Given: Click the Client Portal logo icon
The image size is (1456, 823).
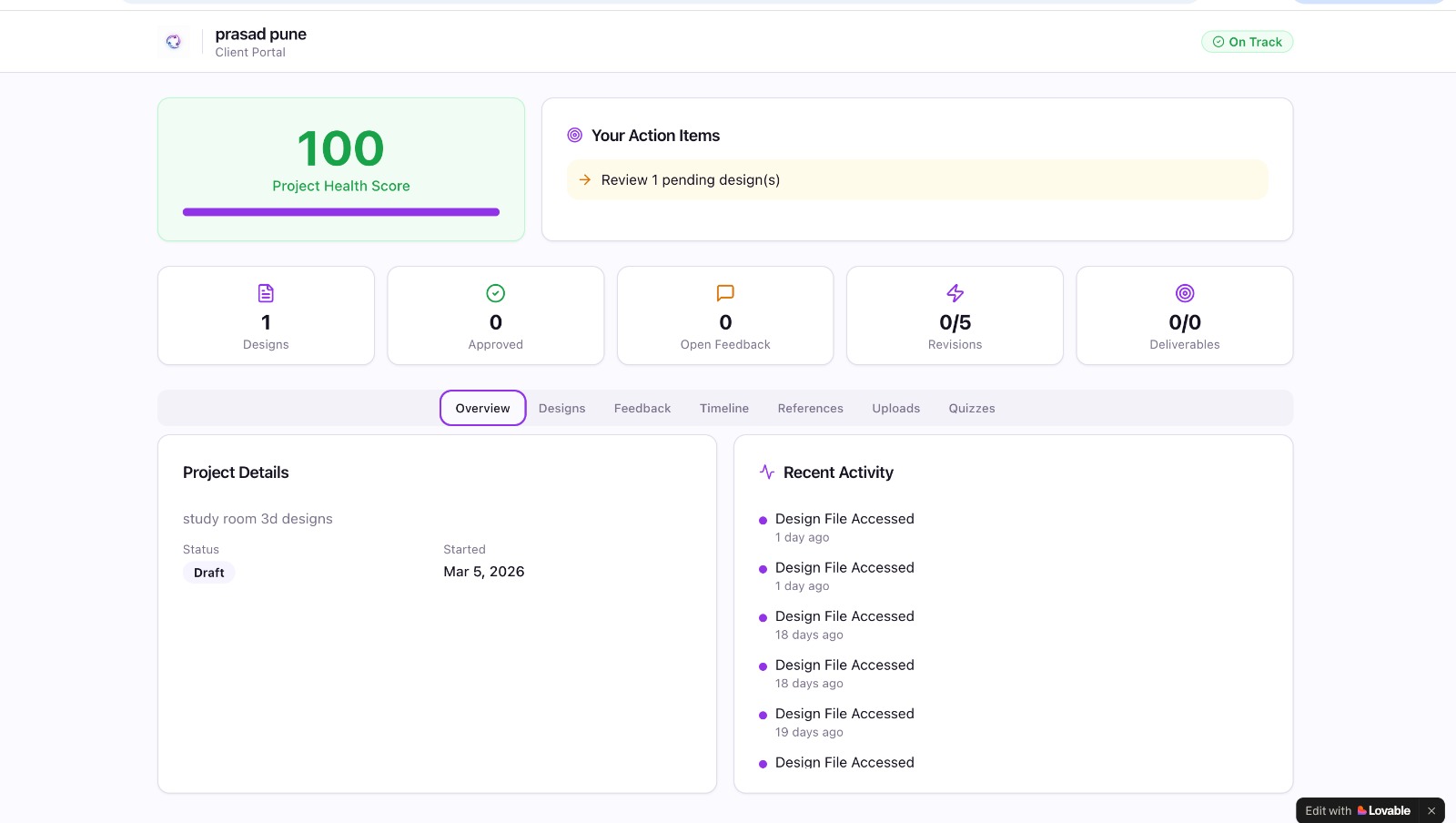Looking at the screenshot, I should [x=174, y=41].
